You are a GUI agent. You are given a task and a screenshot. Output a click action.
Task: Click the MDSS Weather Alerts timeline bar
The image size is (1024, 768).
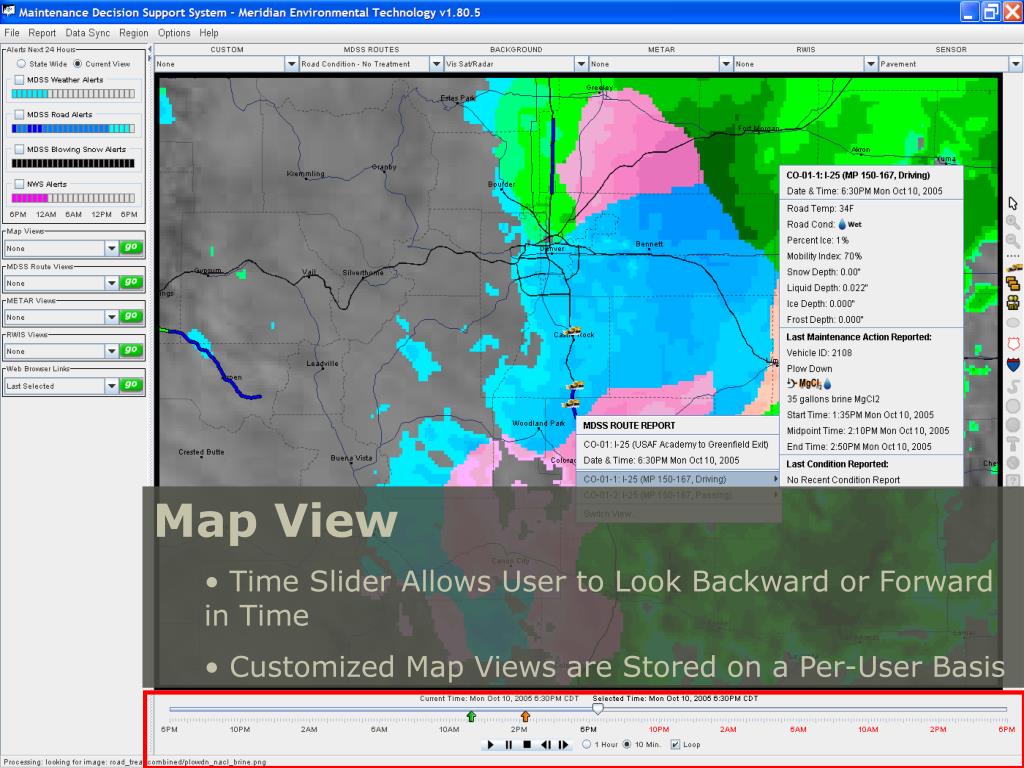pyautogui.click(x=73, y=94)
